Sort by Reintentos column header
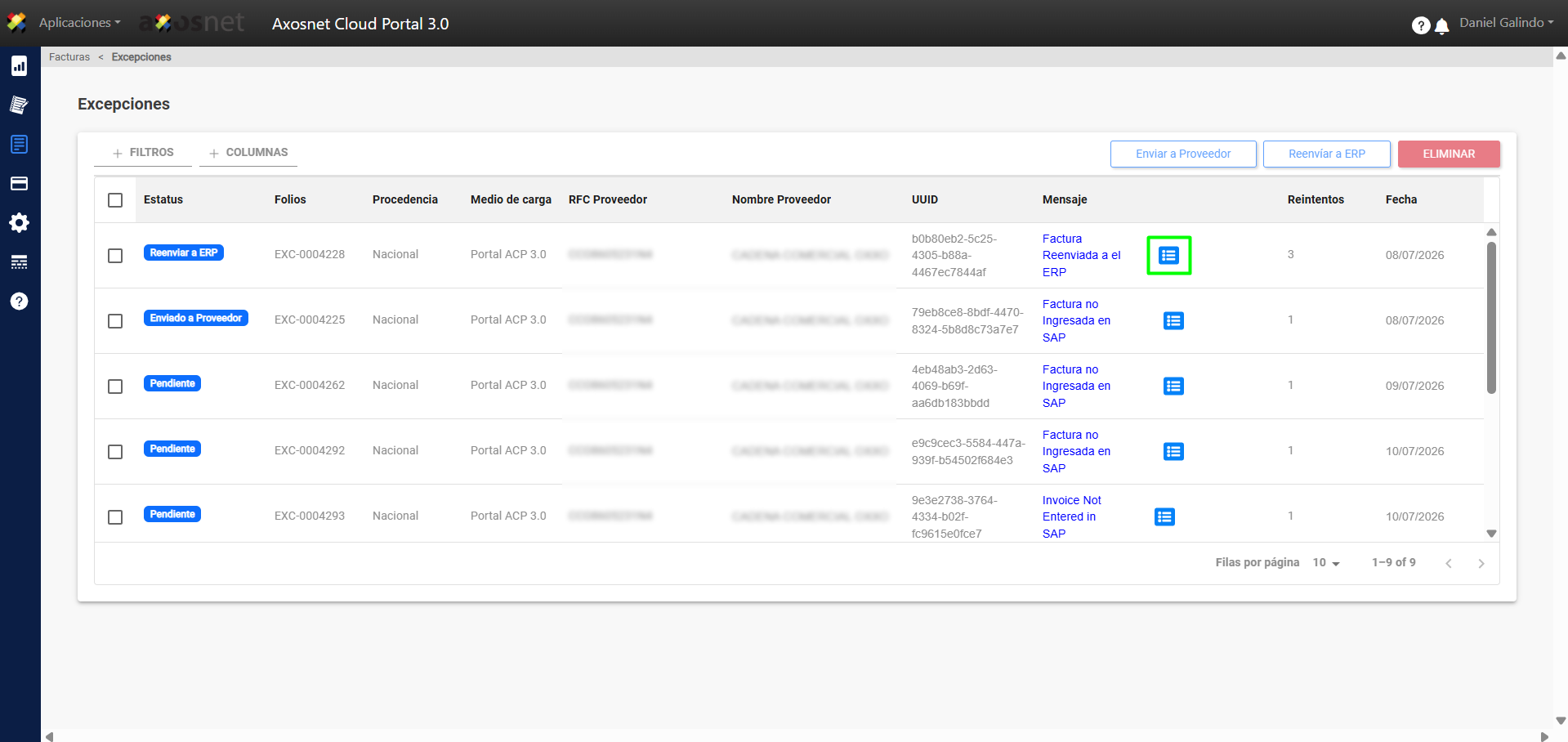The height and width of the screenshot is (742, 1568). click(1316, 199)
